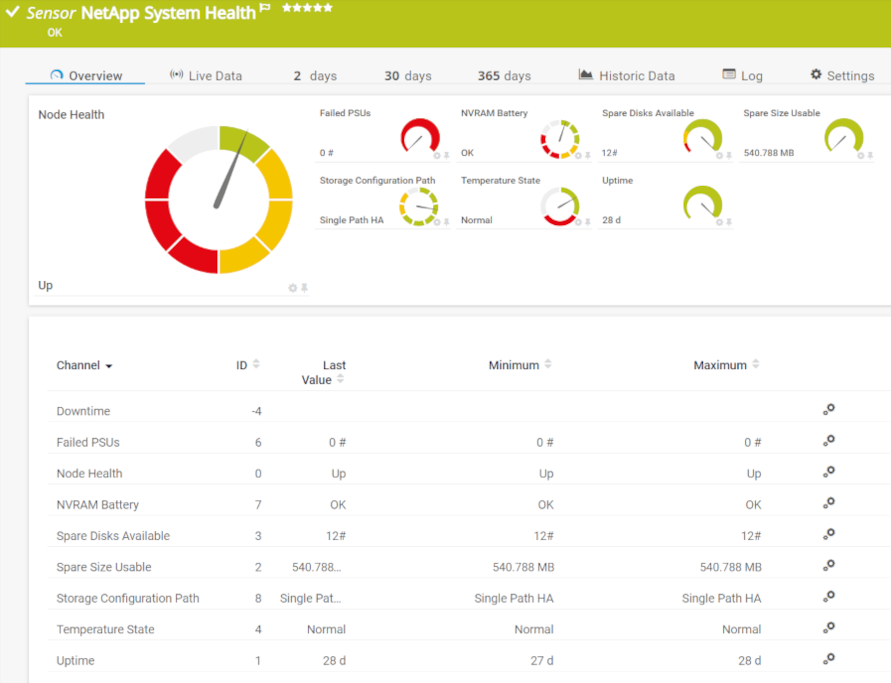Screen dimensions: 891x683
Task: Sort by the Maximum column arrows
Action: pyautogui.click(x=756, y=365)
